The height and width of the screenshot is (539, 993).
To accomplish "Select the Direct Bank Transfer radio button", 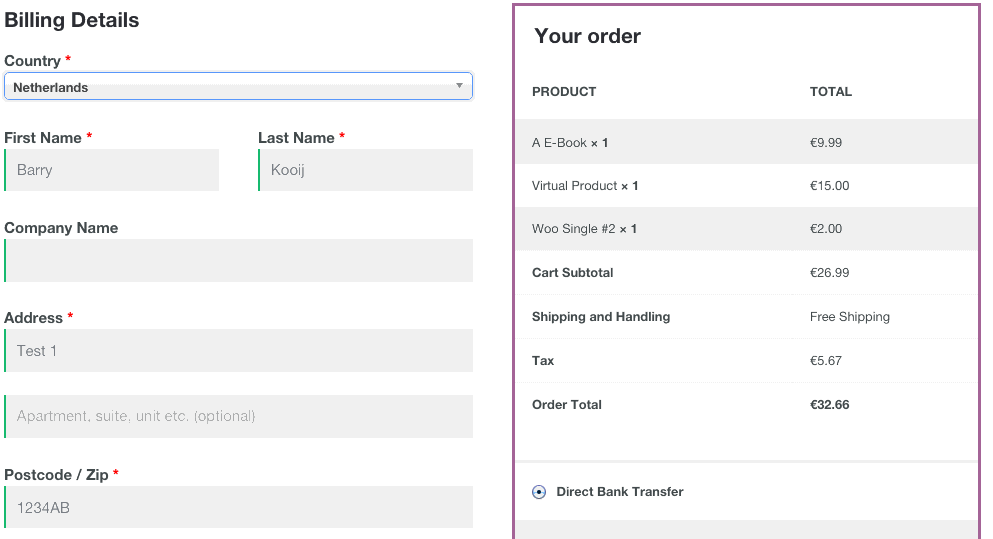I will [539, 492].
